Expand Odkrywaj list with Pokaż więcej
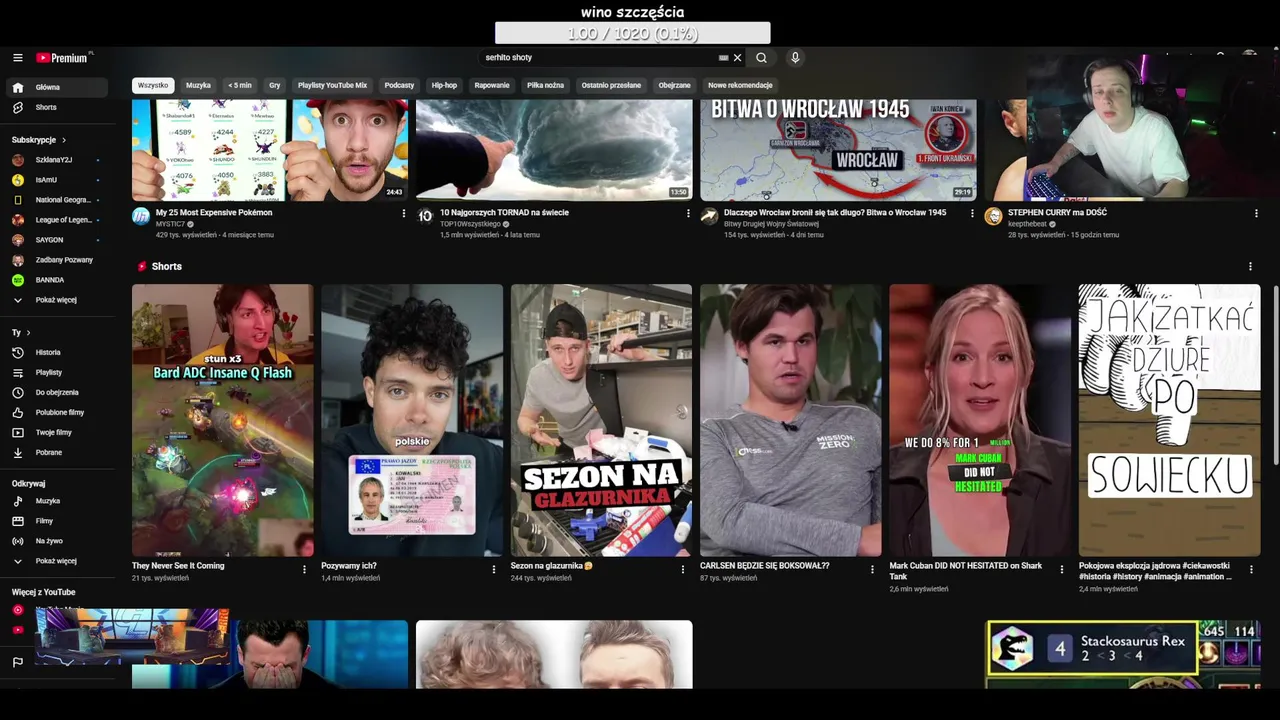Image resolution: width=1280 pixels, height=720 pixels. click(57, 561)
